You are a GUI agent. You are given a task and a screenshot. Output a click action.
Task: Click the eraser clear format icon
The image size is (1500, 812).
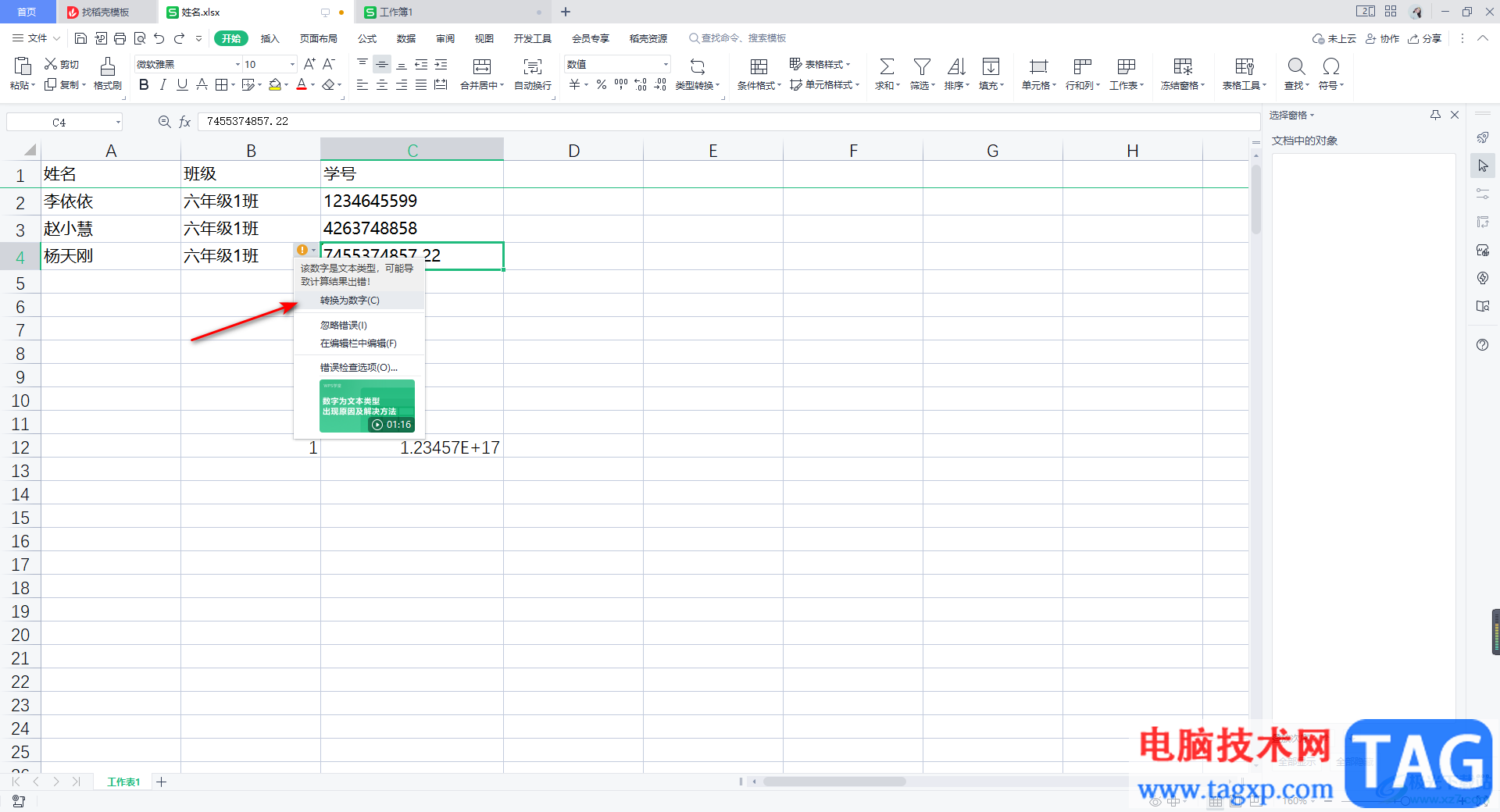pos(329,84)
